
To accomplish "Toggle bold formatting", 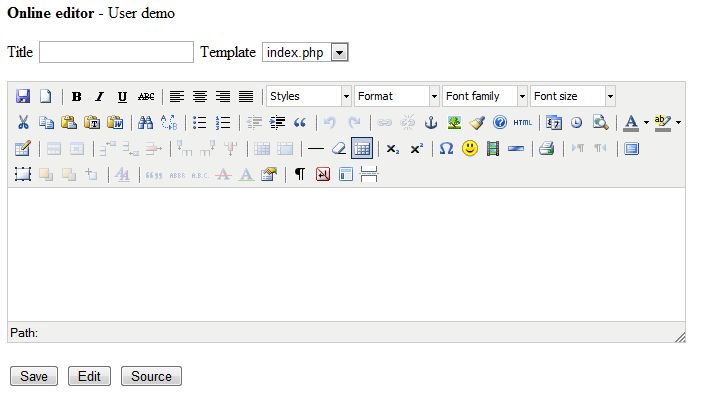I will (x=77, y=97).
